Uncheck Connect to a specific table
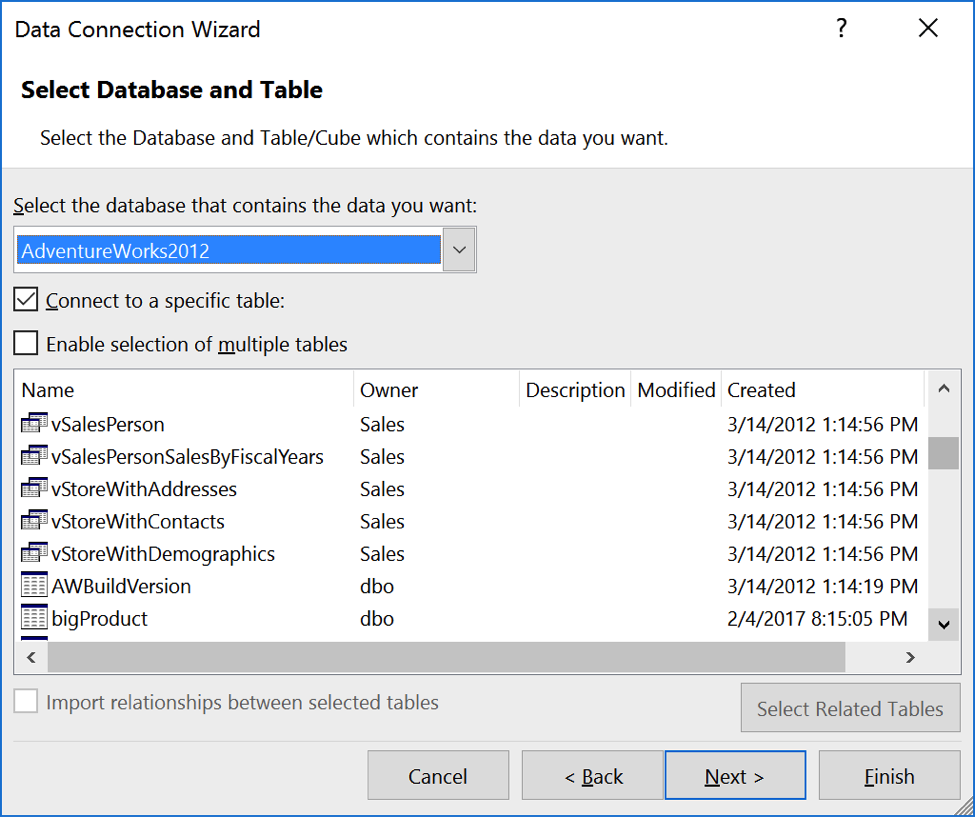This screenshot has height=817, width=975. pyautogui.click(x=25, y=300)
